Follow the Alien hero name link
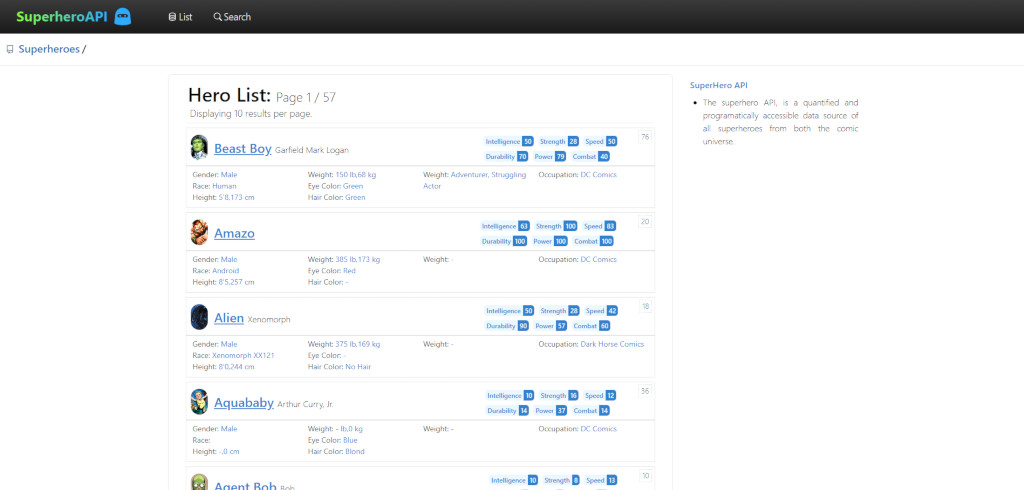Image resolution: width=1024 pixels, height=490 pixels. click(x=229, y=318)
